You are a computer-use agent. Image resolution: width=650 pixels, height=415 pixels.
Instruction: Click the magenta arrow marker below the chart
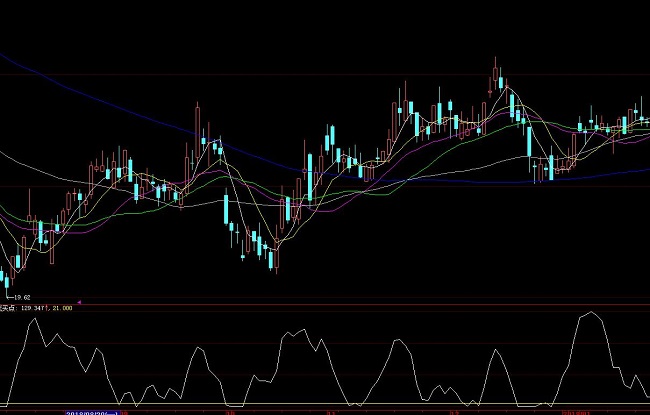click(x=79, y=301)
